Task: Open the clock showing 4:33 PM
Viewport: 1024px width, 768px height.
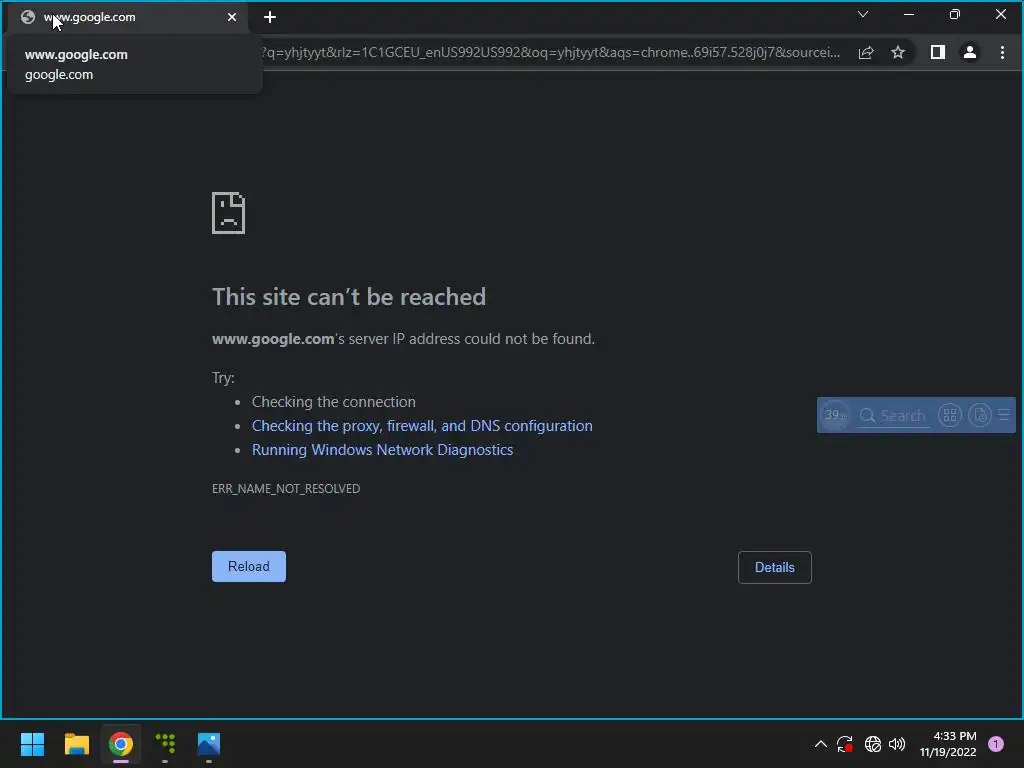Action: tap(948, 744)
